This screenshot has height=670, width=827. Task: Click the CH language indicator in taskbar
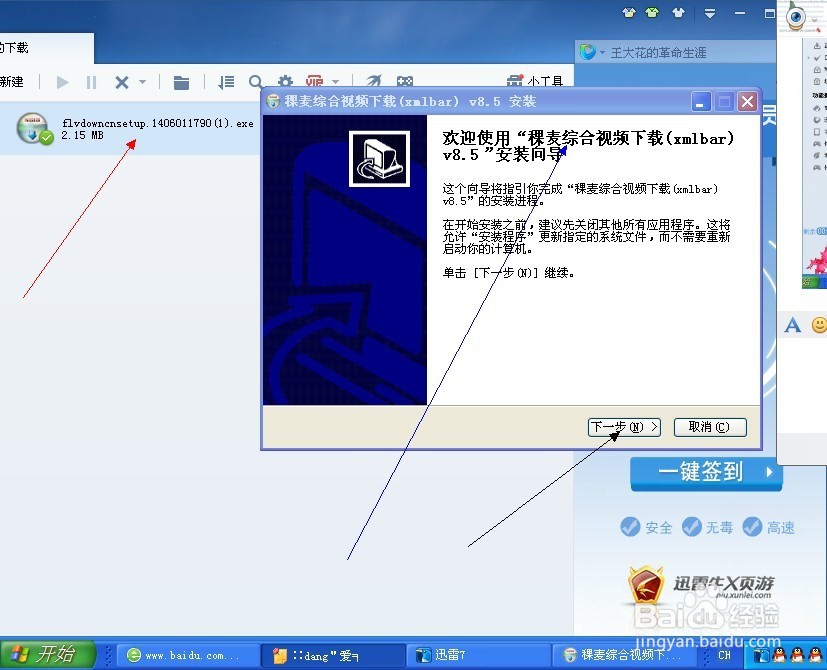pos(724,655)
